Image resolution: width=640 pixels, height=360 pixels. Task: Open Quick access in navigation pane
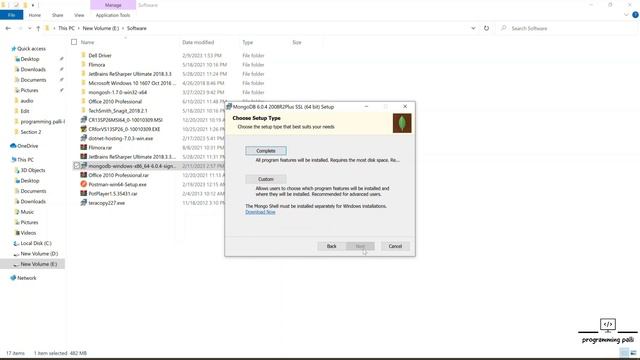31,49
